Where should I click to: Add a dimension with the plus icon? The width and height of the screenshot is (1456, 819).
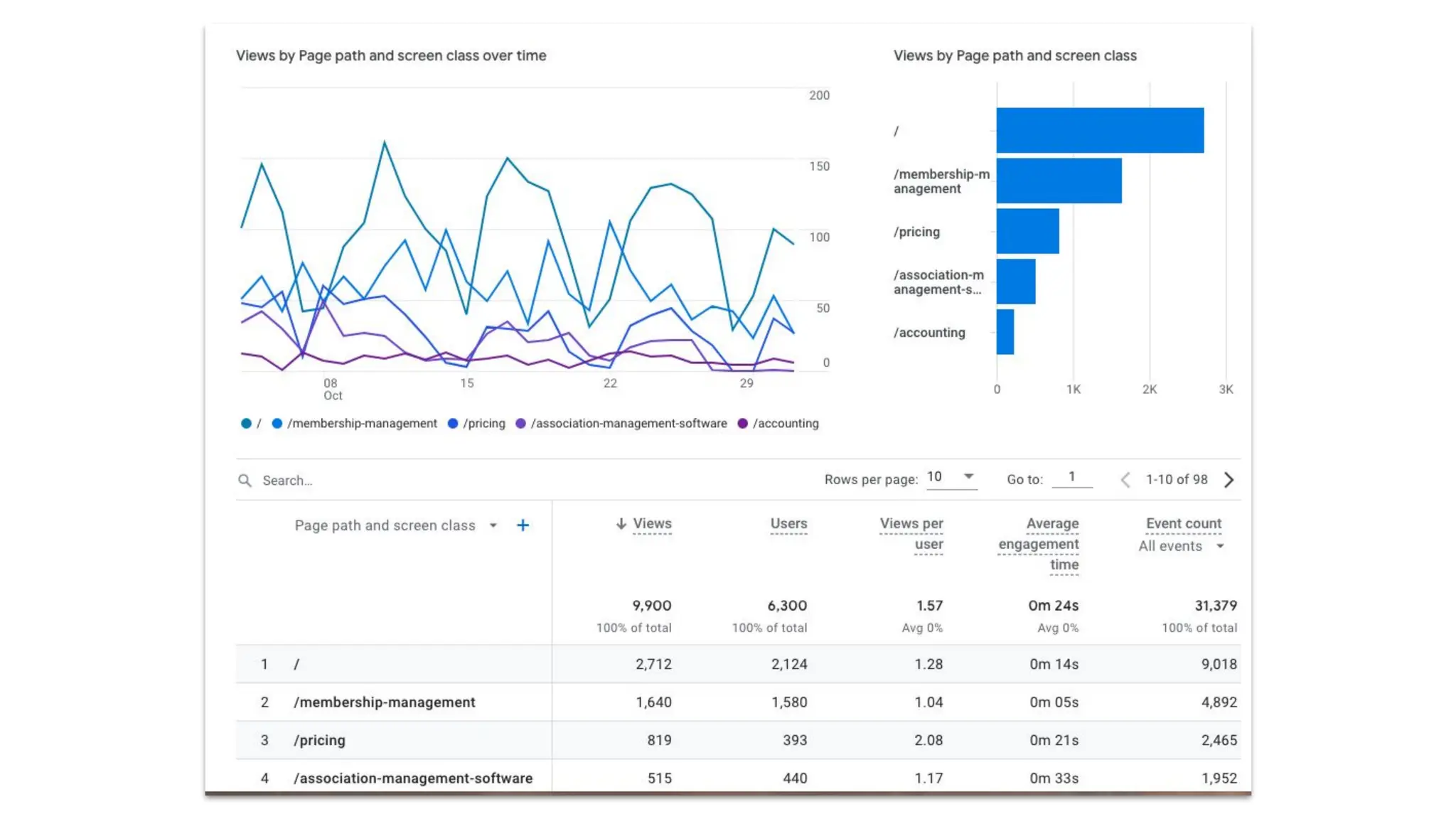523,525
